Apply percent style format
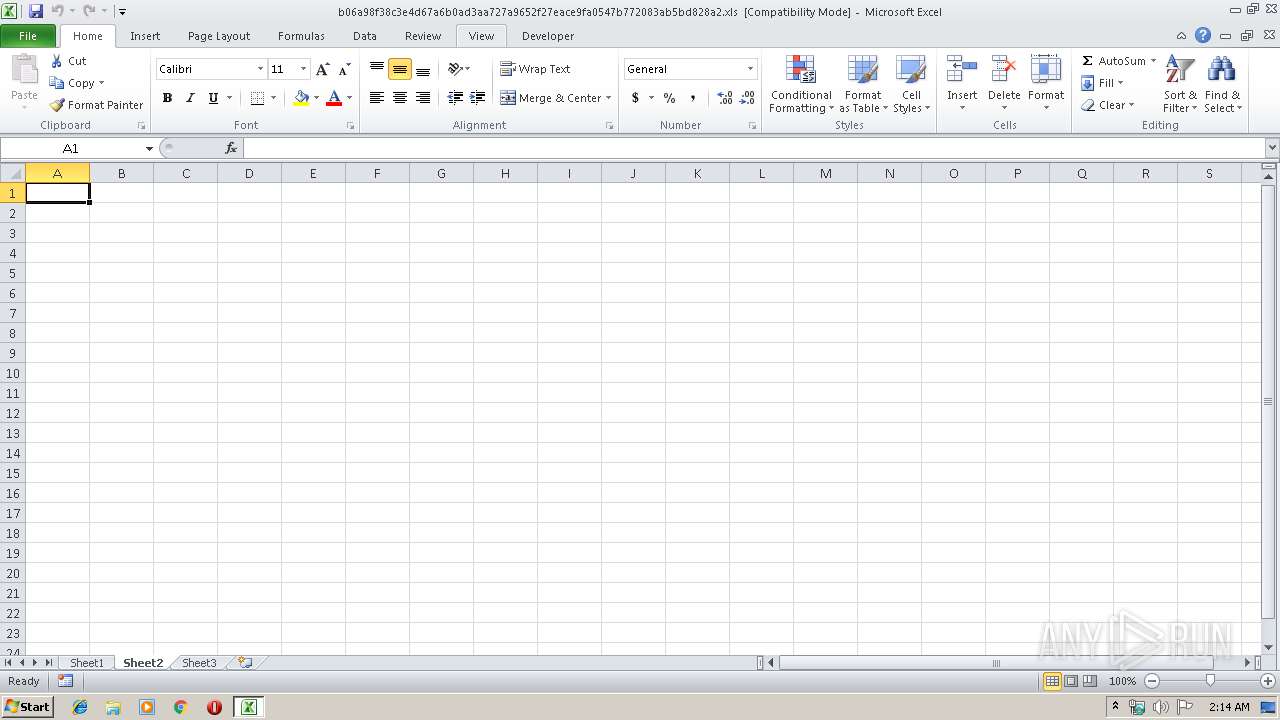Viewport: 1280px width, 720px height. (669, 98)
